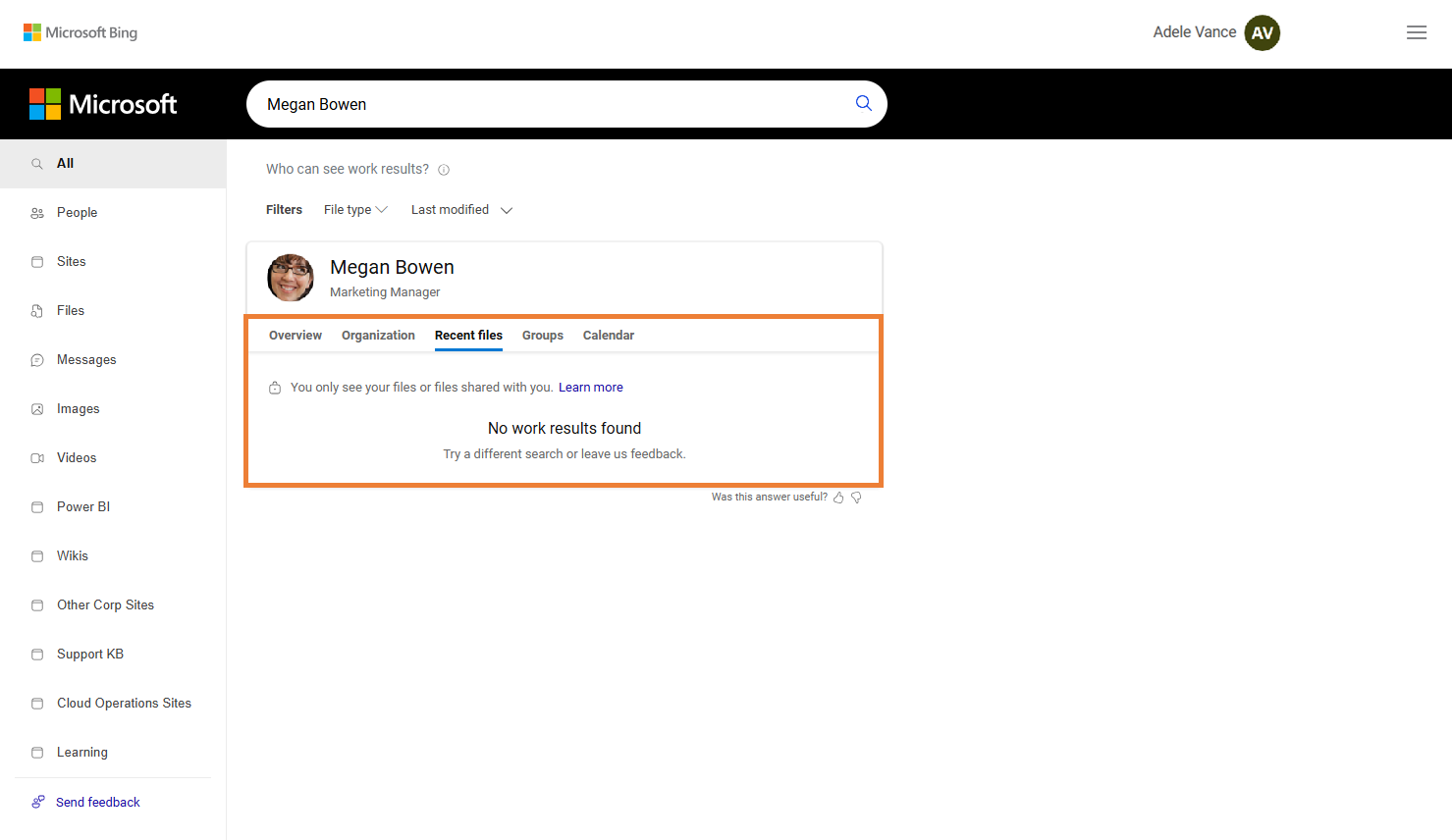Open the hamburger menu icon
The height and width of the screenshot is (840, 1452).
pyautogui.click(x=1417, y=32)
